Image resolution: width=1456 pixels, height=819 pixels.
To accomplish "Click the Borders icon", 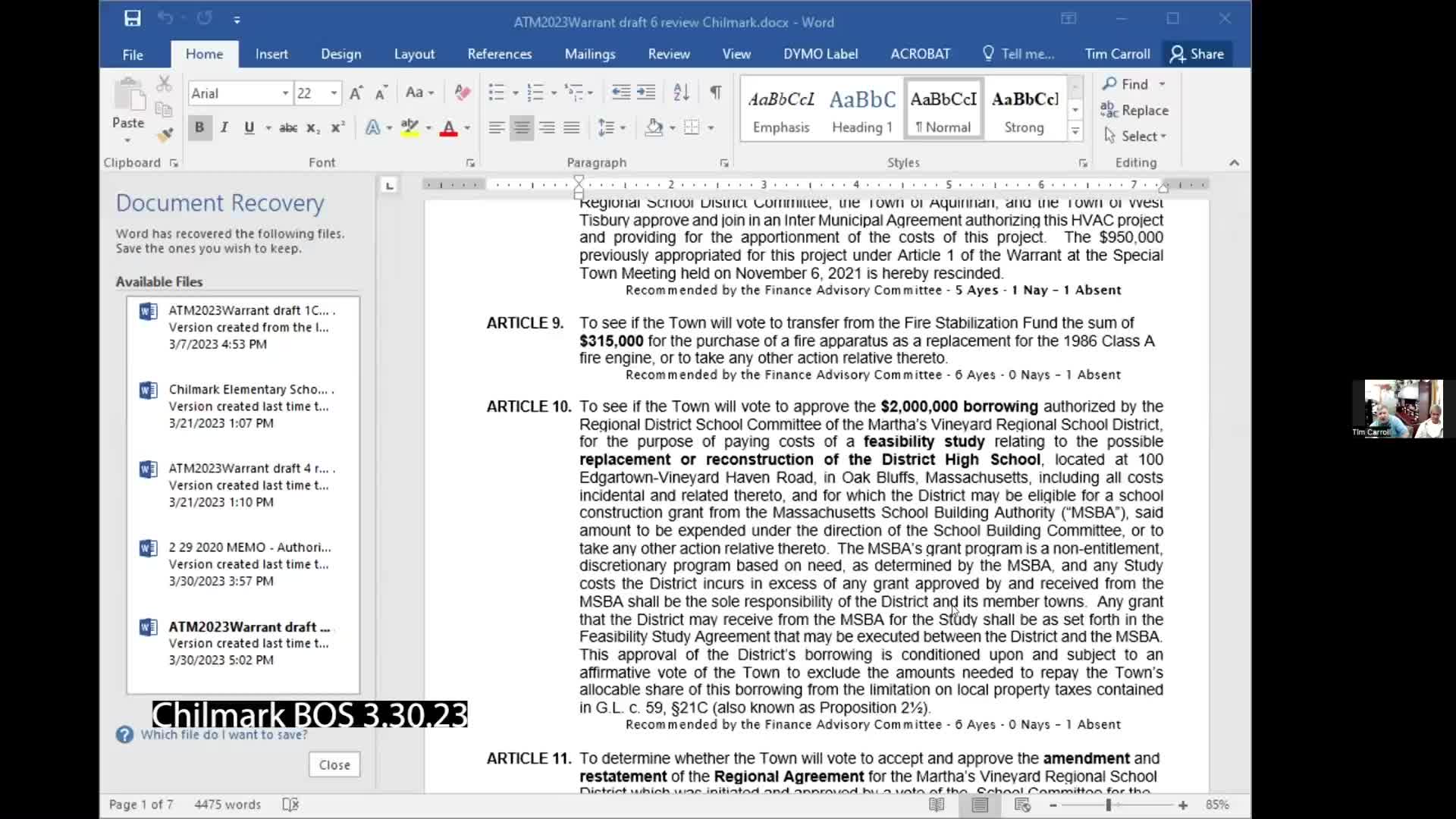I will point(692,128).
